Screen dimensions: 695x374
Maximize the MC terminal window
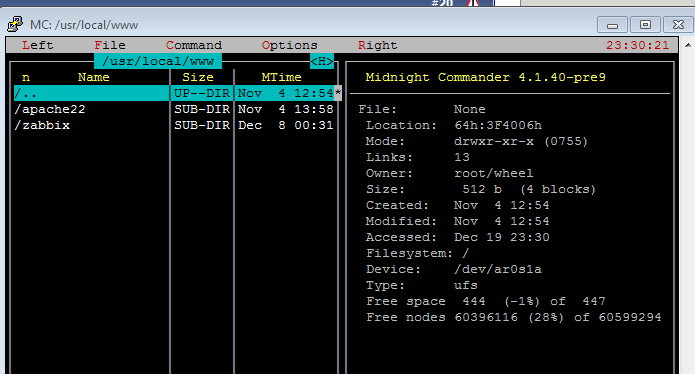click(645, 25)
